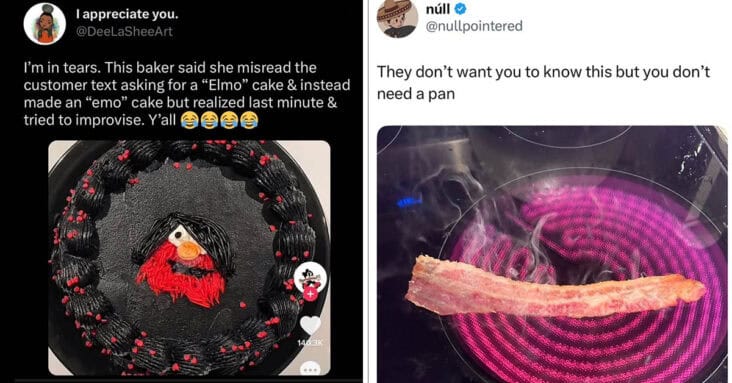Click the TikTok creator's Mickey avatar

tap(310, 276)
